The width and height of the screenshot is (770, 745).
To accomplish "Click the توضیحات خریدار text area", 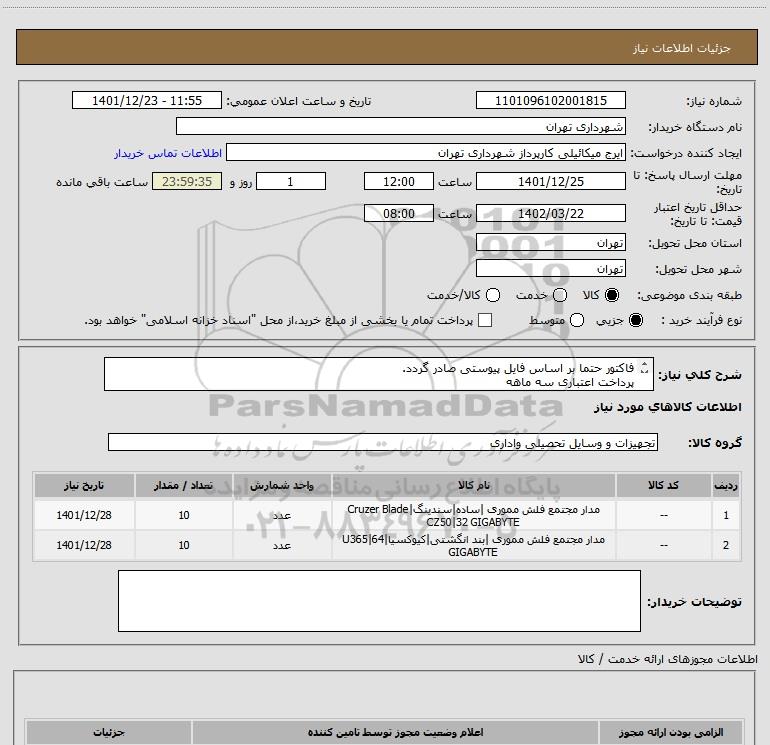I will 379,601.
